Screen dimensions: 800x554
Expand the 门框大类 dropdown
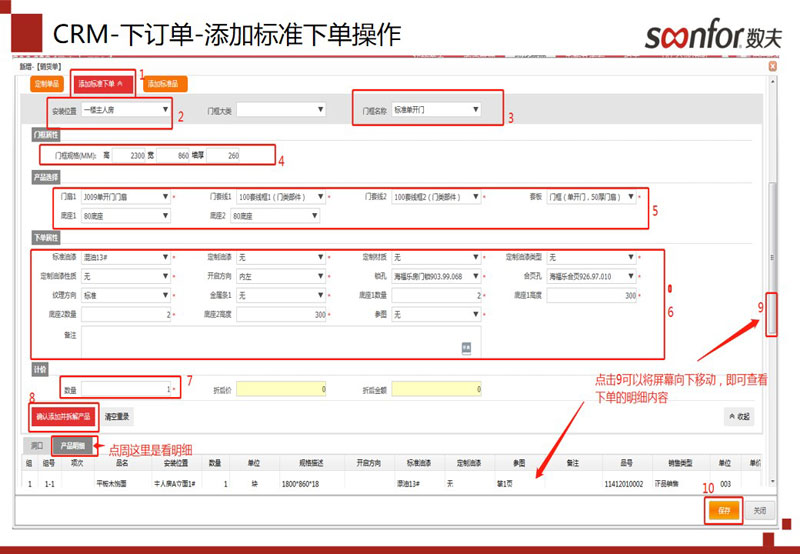click(280, 110)
